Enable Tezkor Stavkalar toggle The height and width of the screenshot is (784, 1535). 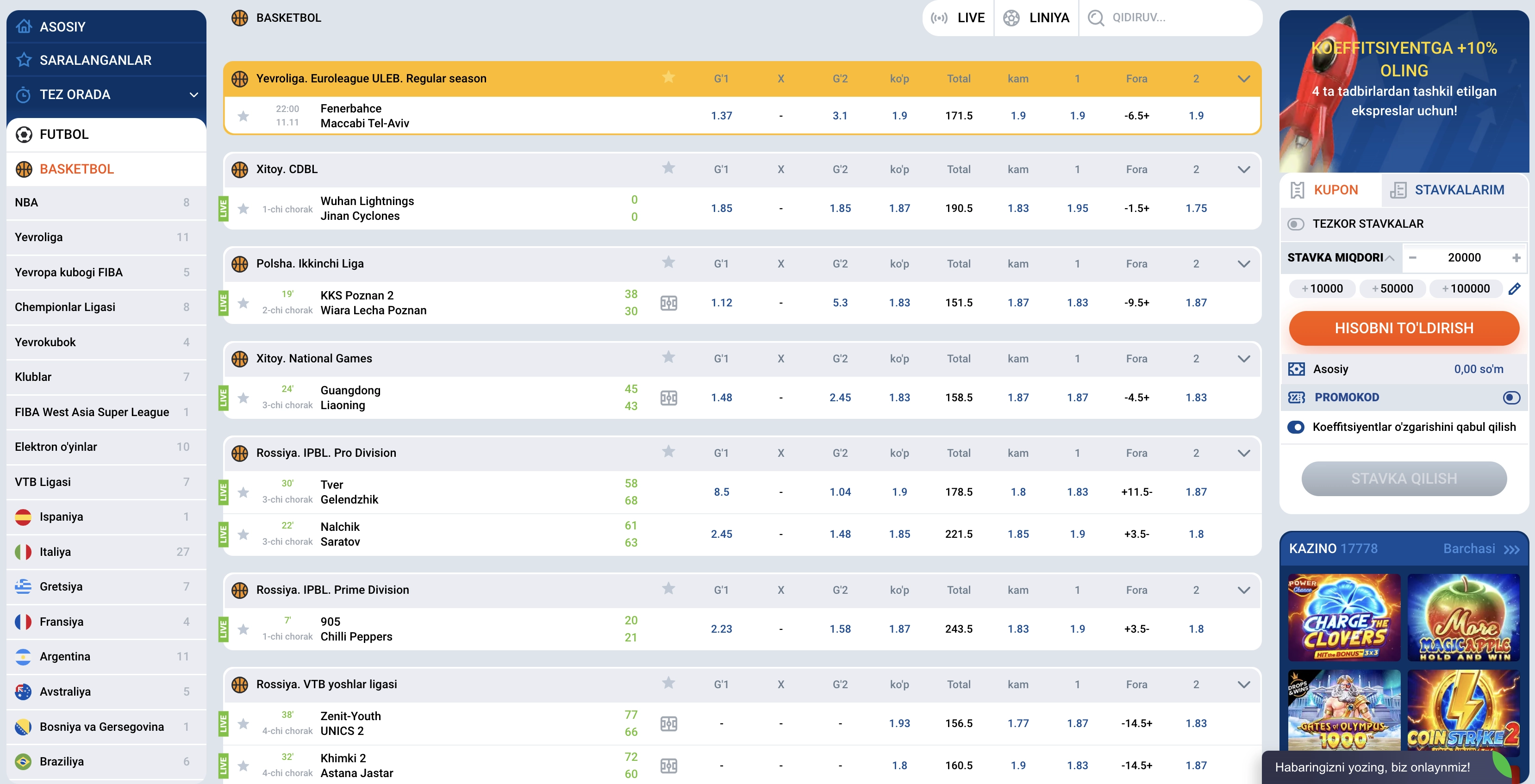tap(1296, 224)
